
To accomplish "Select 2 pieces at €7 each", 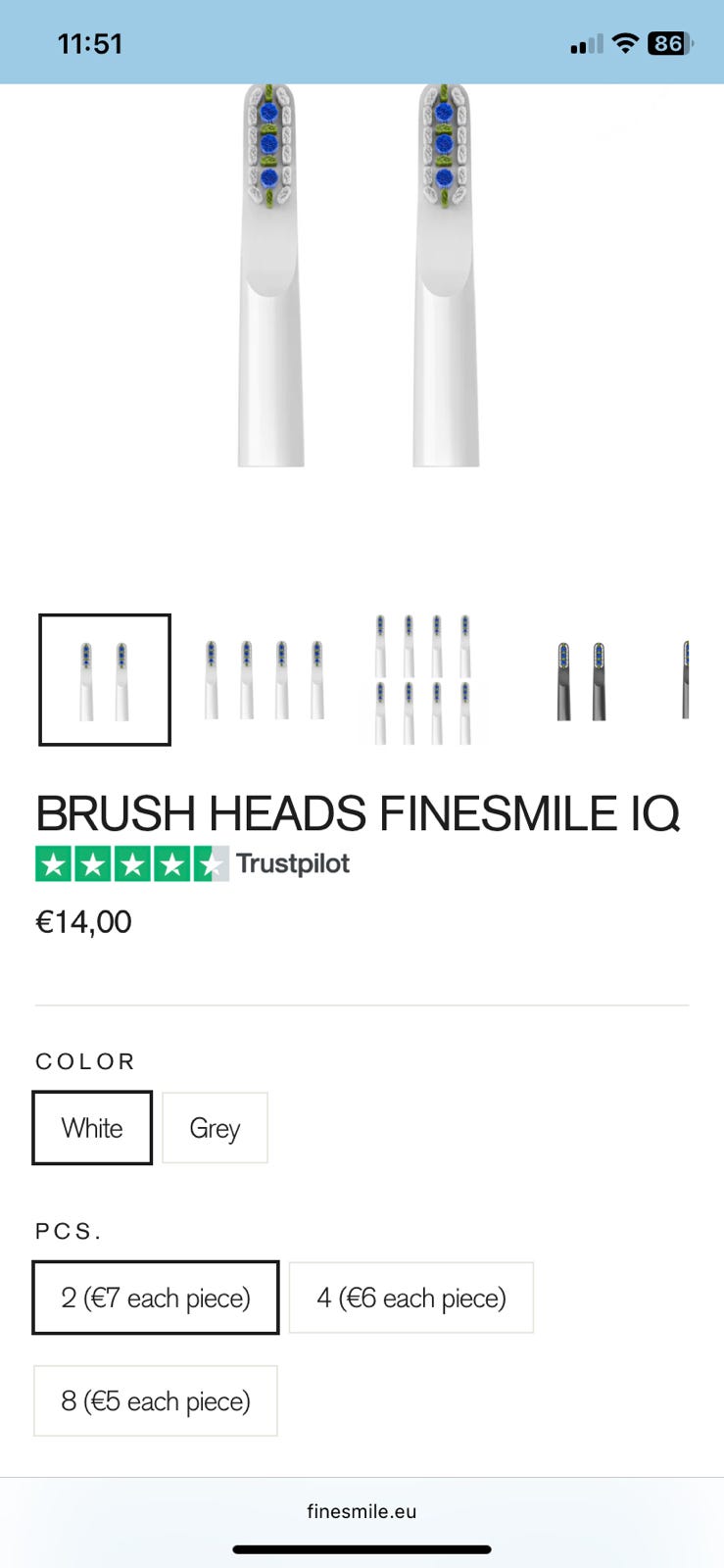I will [x=156, y=1298].
